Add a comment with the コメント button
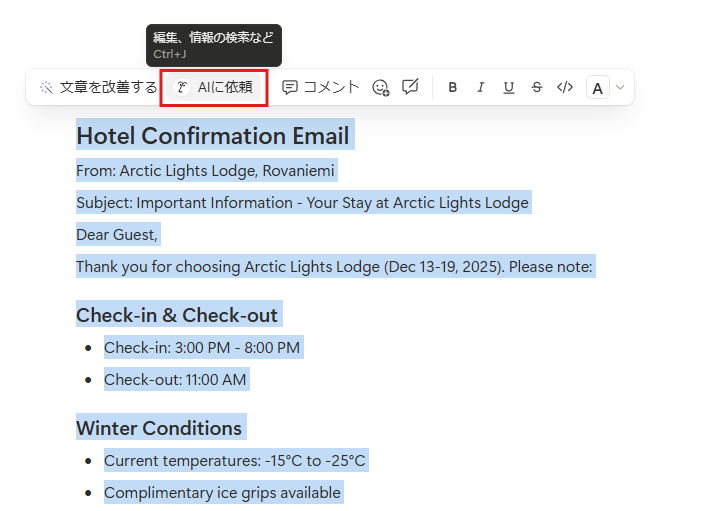This screenshot has height=511, width=701. click(x=320, y=88)
